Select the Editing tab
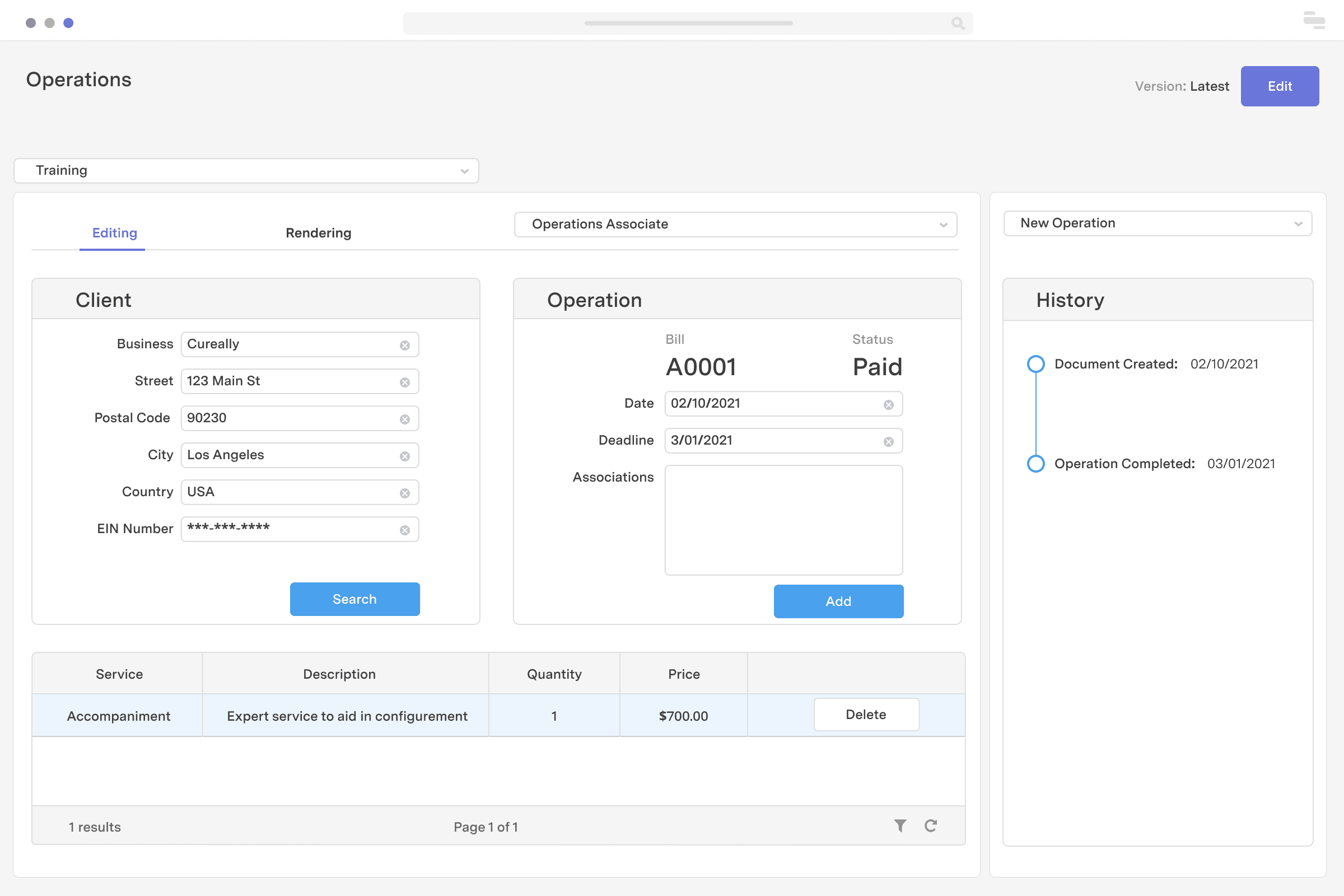 click(x=114, y=232)
